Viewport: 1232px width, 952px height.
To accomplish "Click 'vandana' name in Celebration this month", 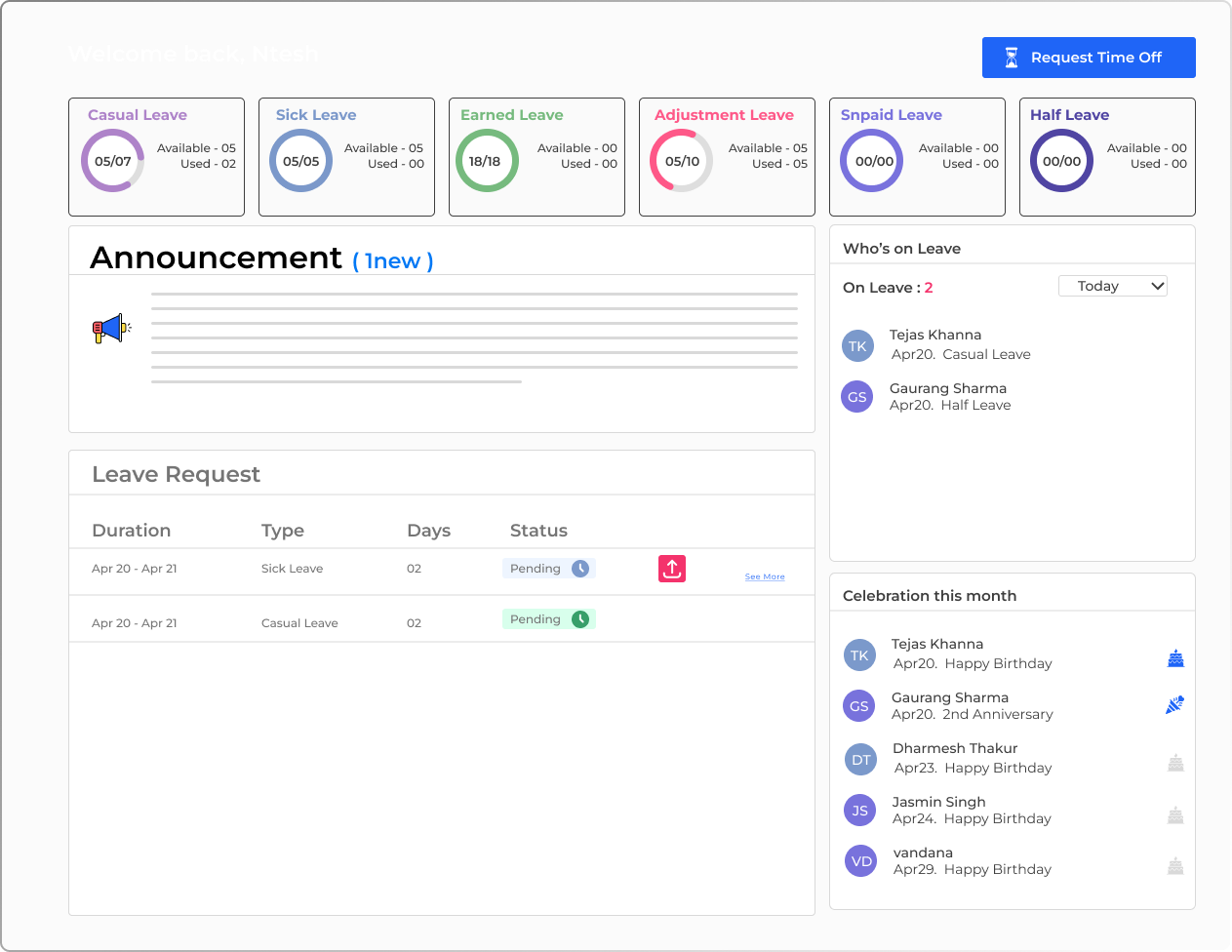I will tap(923, 853).
